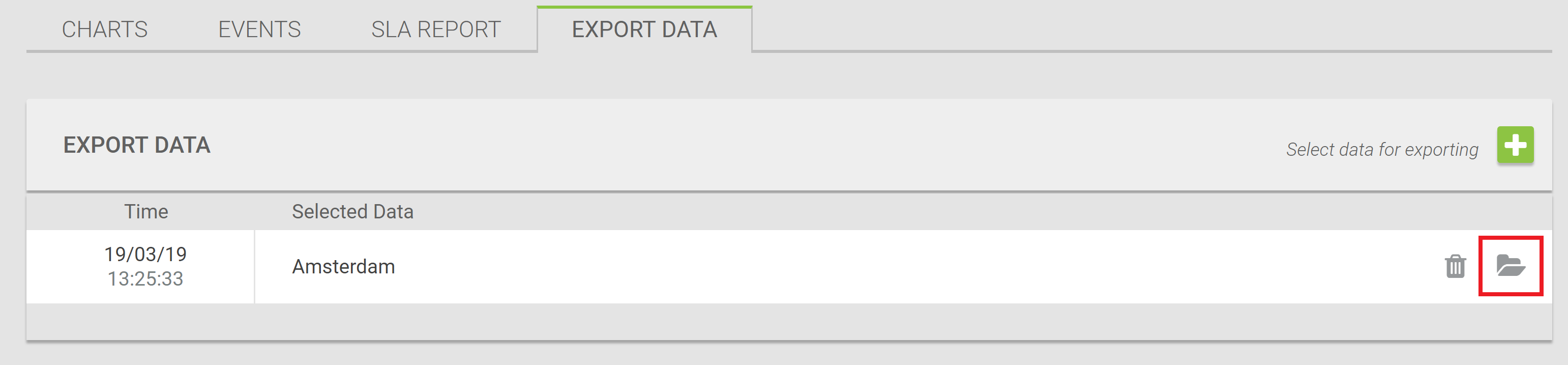
Task: Click empty white space in the Amsterdam row
Action: (913, 266)
